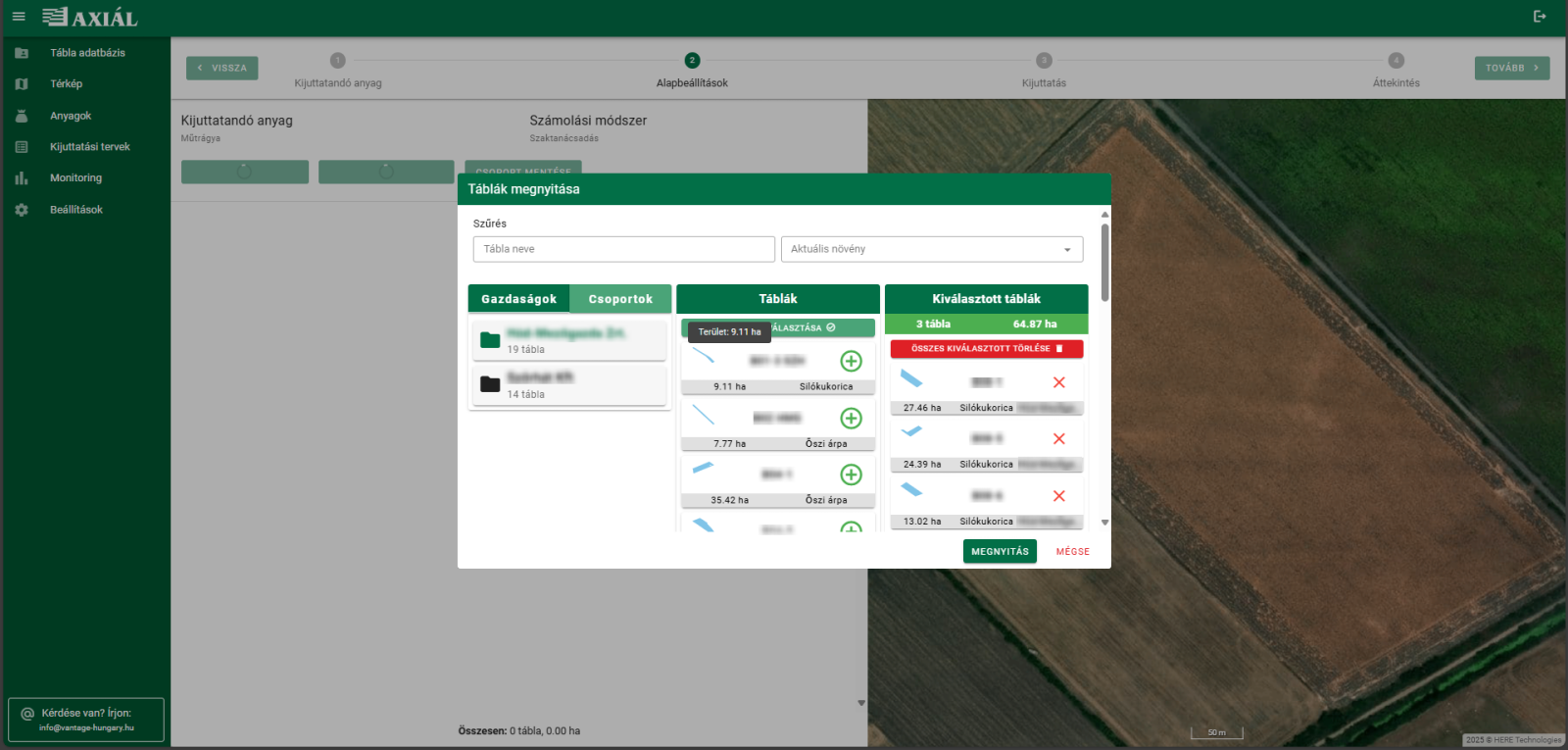Click the TOVÁBB next button

(1512, 68)
